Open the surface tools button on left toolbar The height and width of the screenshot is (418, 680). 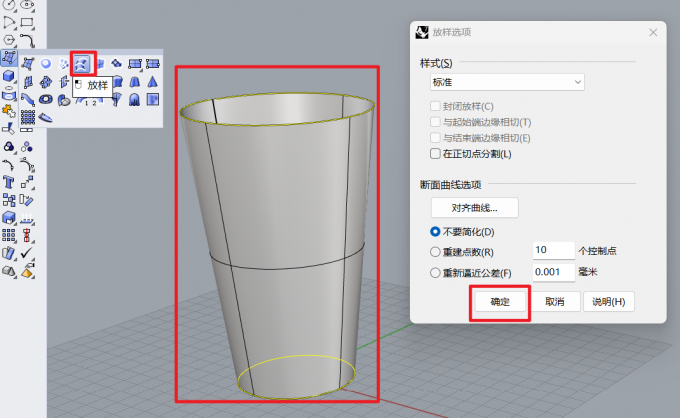9,57
